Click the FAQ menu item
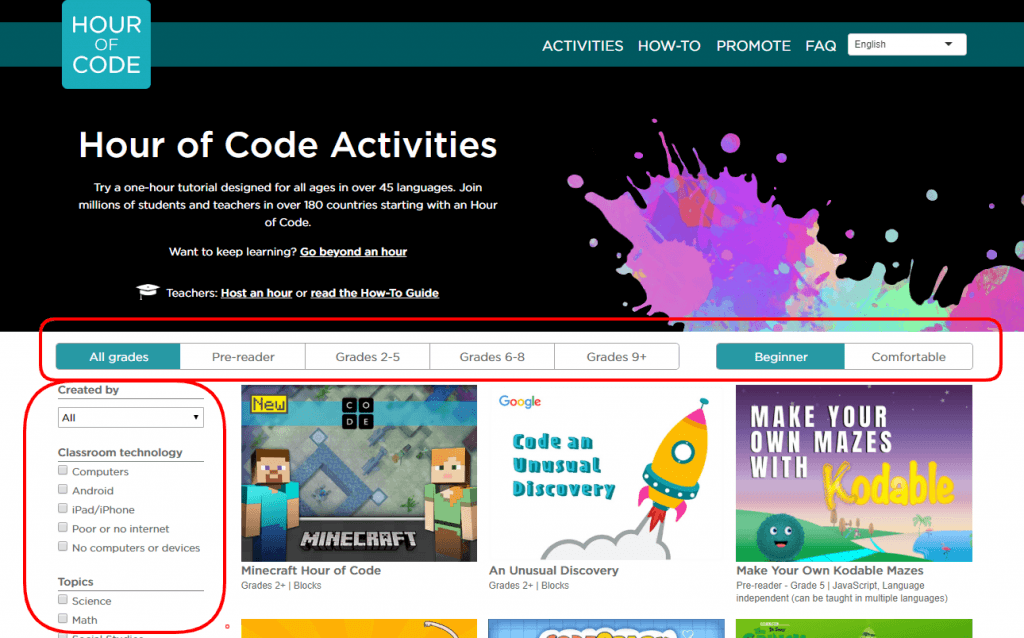1024x638 pixels. (820, 45)
